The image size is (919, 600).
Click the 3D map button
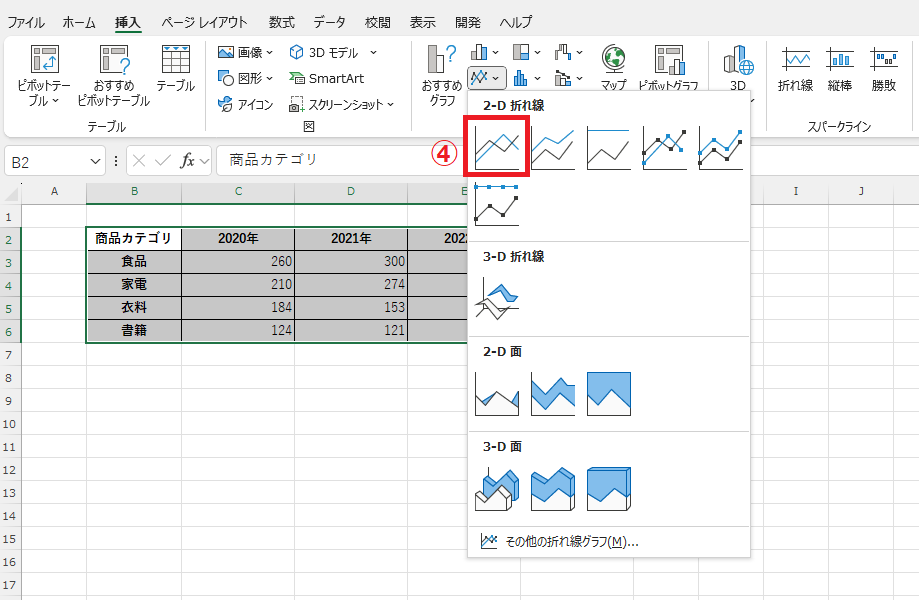(738, 67)
